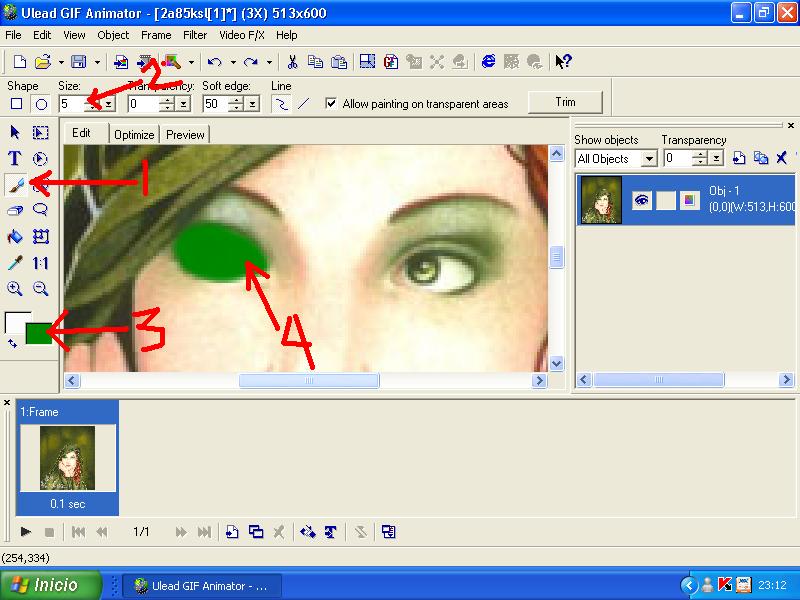Click the Redo arrow
This screenshot has height=600, width=800.
click(251, 62)
